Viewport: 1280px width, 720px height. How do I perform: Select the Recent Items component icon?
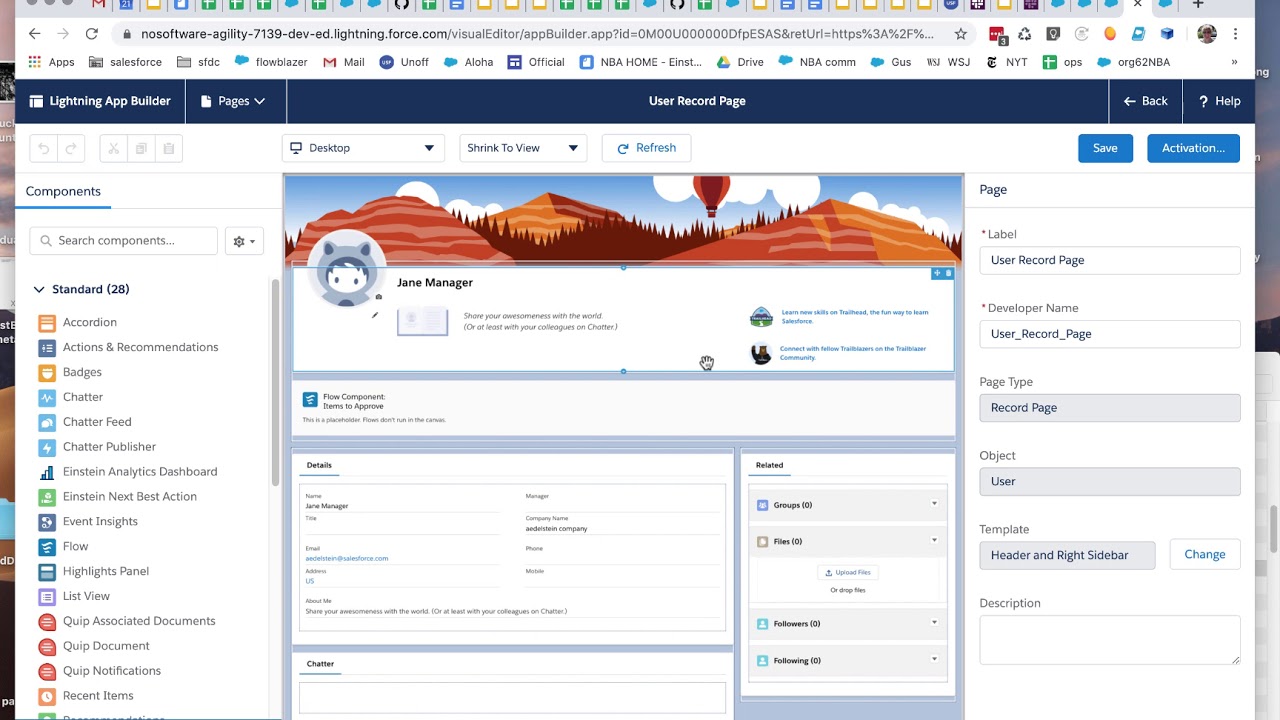point(46,696)
